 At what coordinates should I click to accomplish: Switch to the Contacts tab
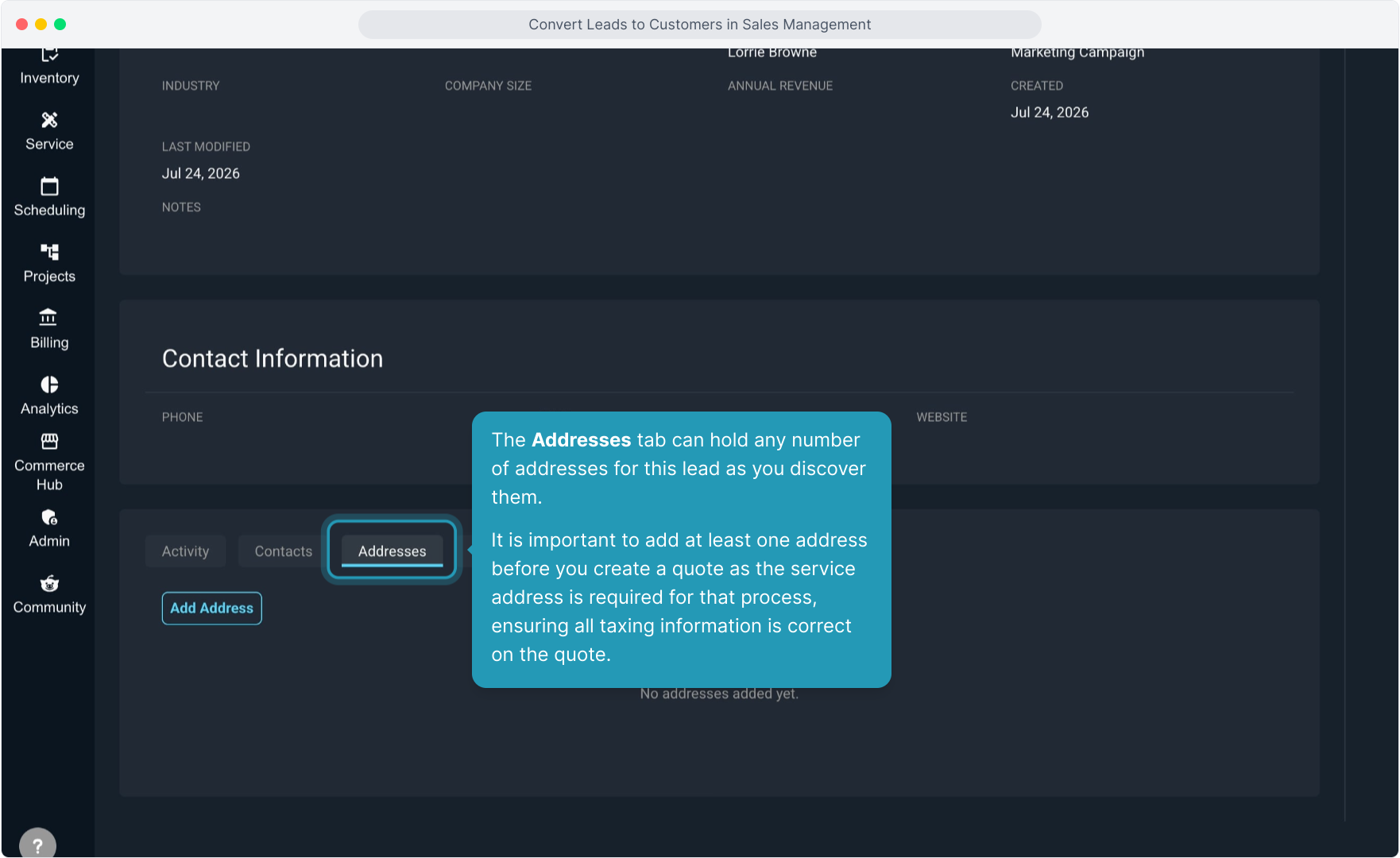pyautogui.click(x=284, y=551)
